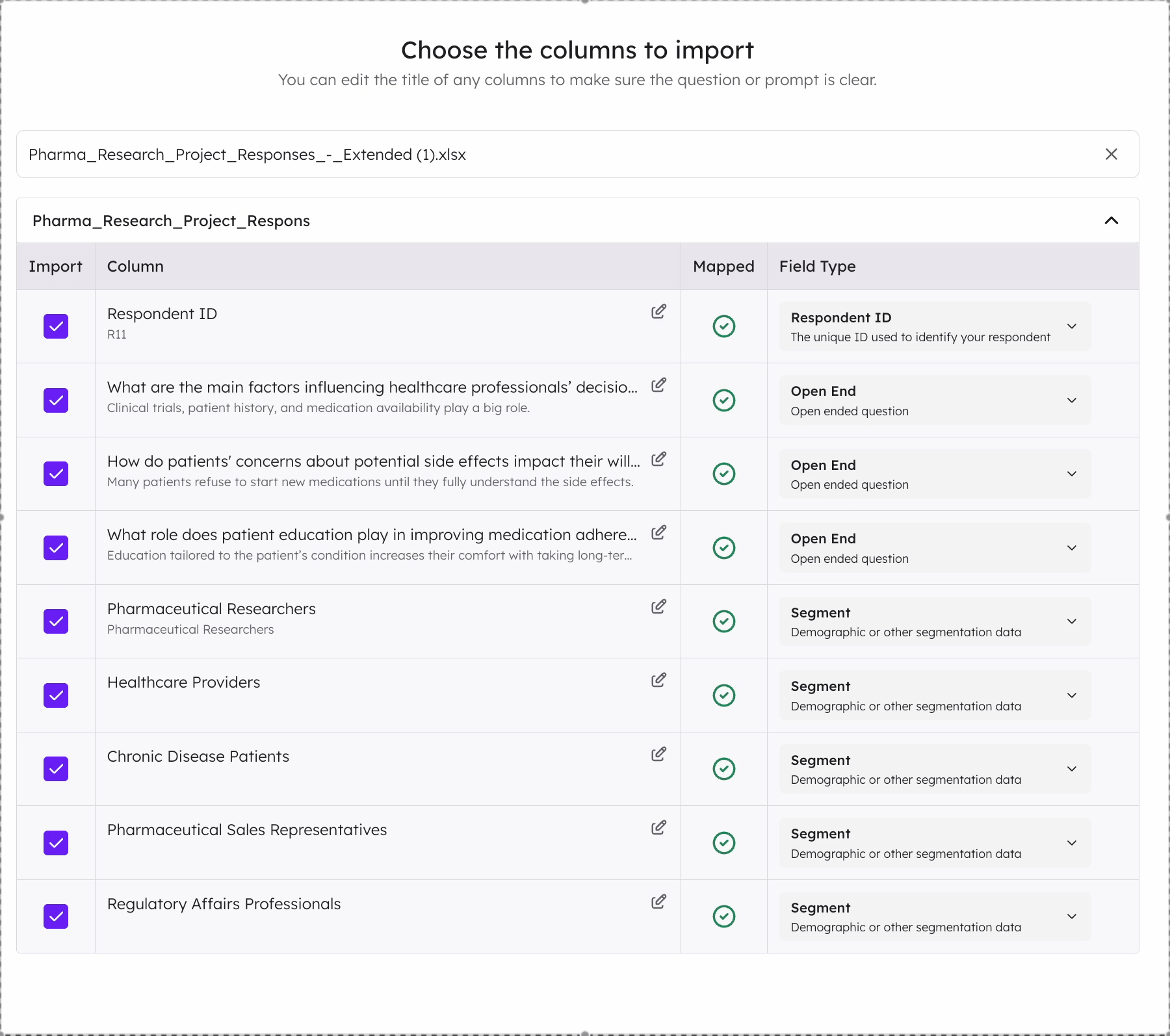The image size is (1170, 1036).
Task: Edit the Chronic Disease Patients title
Action: click(658, 755)
